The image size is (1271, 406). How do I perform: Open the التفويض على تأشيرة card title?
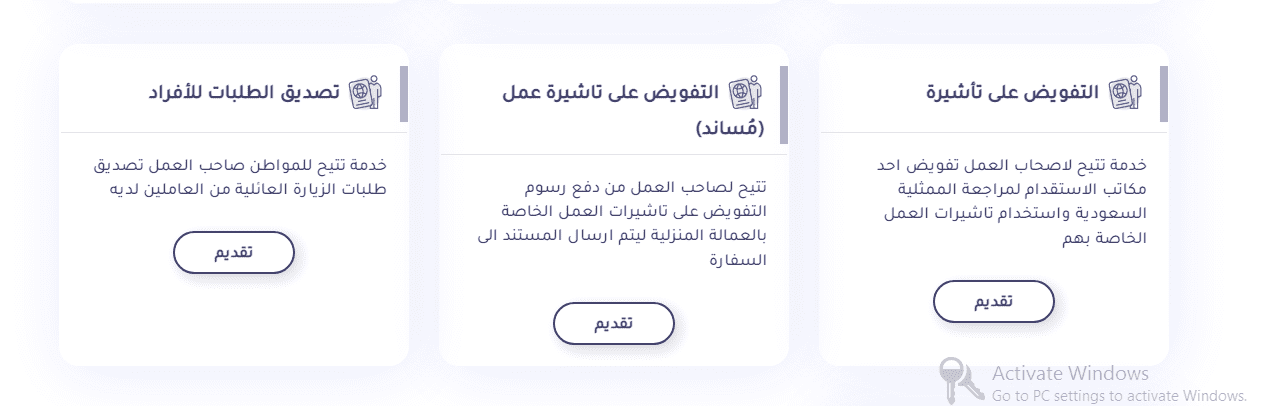point(1013,93)
